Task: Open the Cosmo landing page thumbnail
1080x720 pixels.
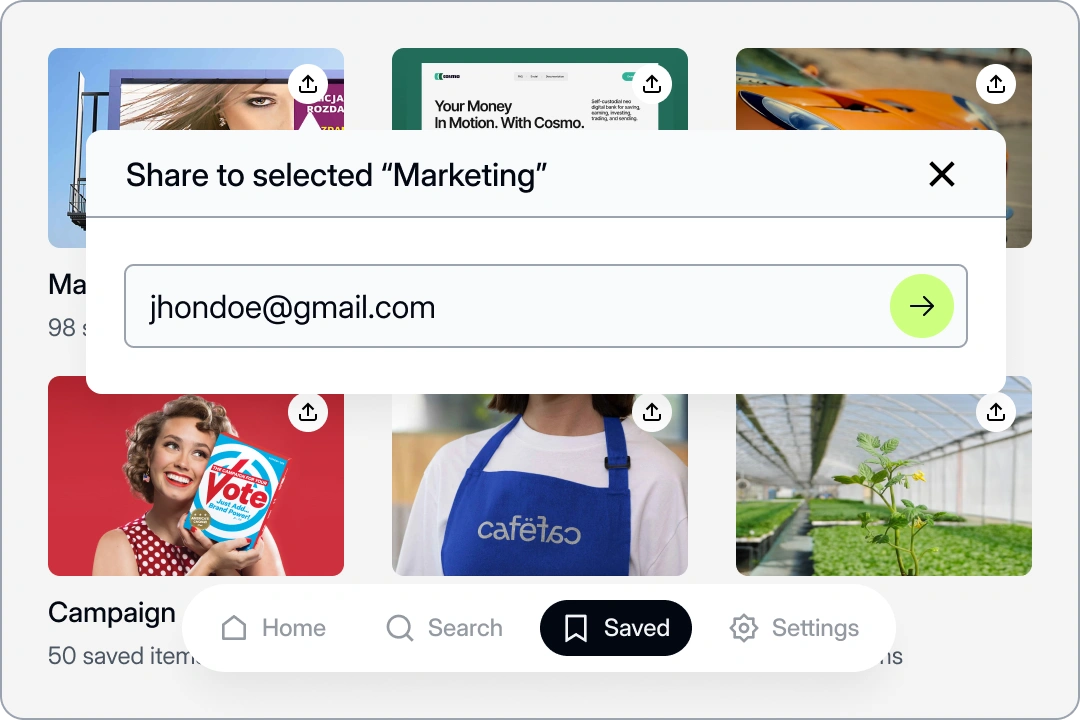Action: tap(540, 100)
